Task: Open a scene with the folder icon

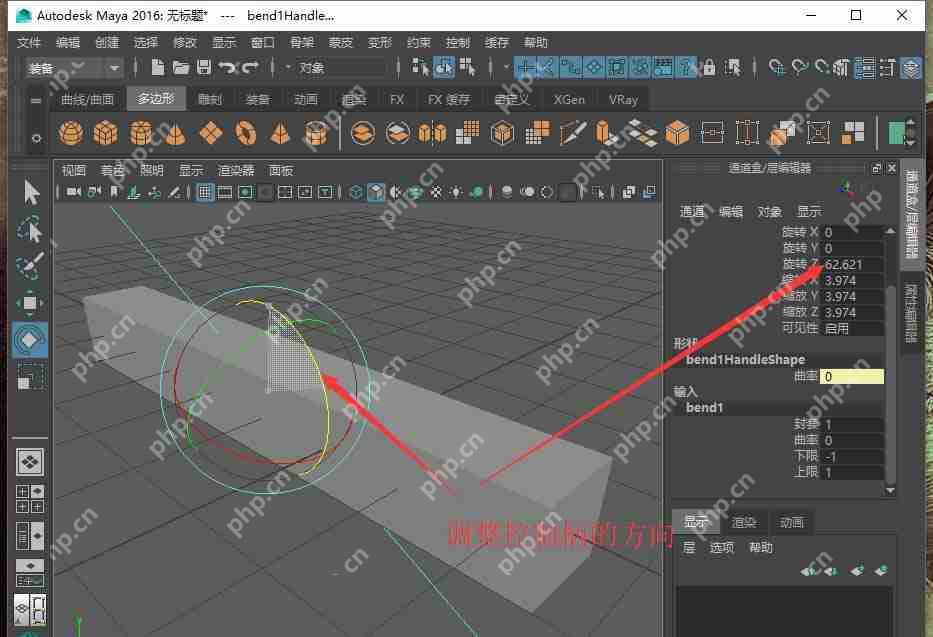Action: pos(181,67)
